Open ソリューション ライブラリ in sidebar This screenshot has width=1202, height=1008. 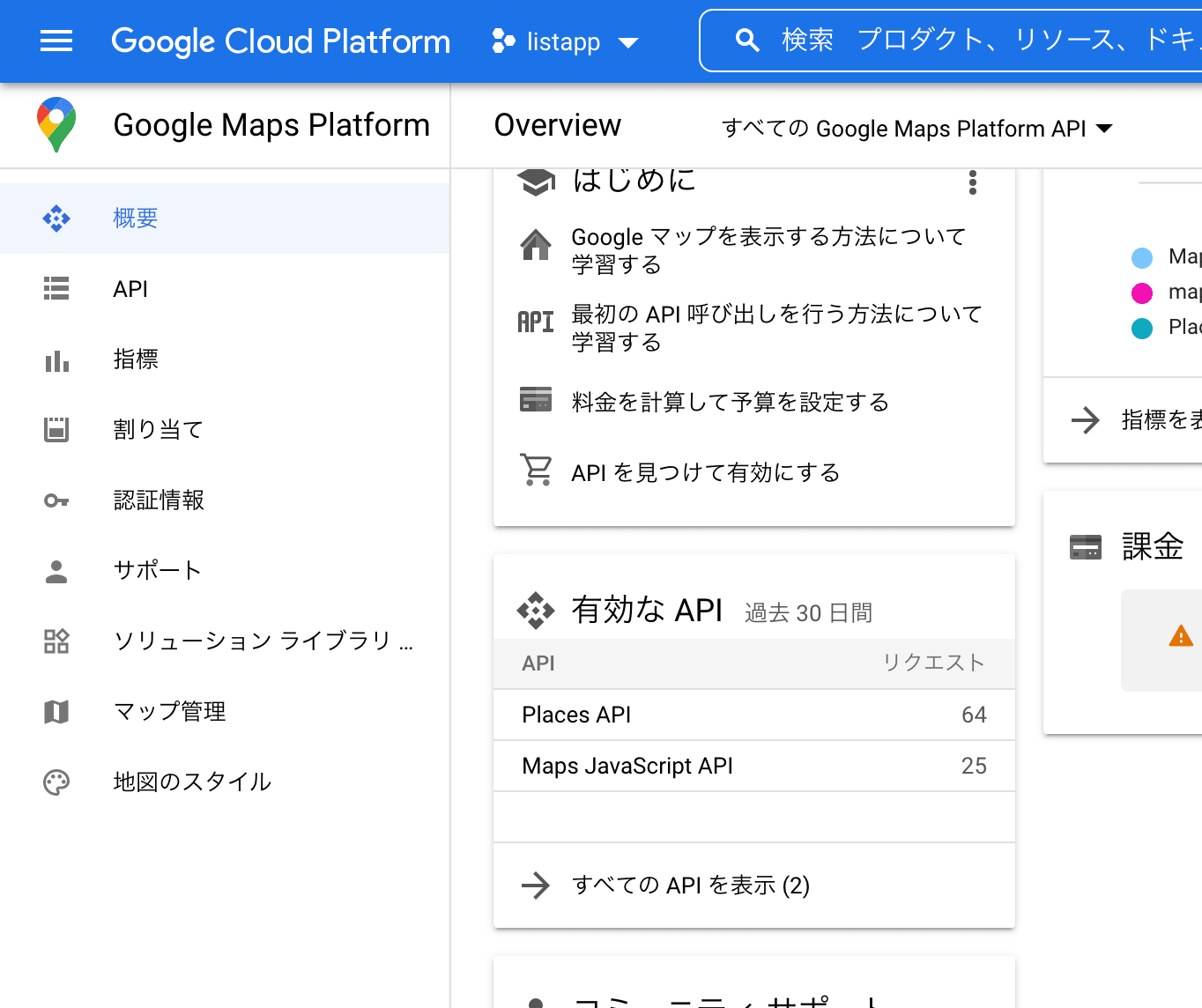(x=225, y=641)
